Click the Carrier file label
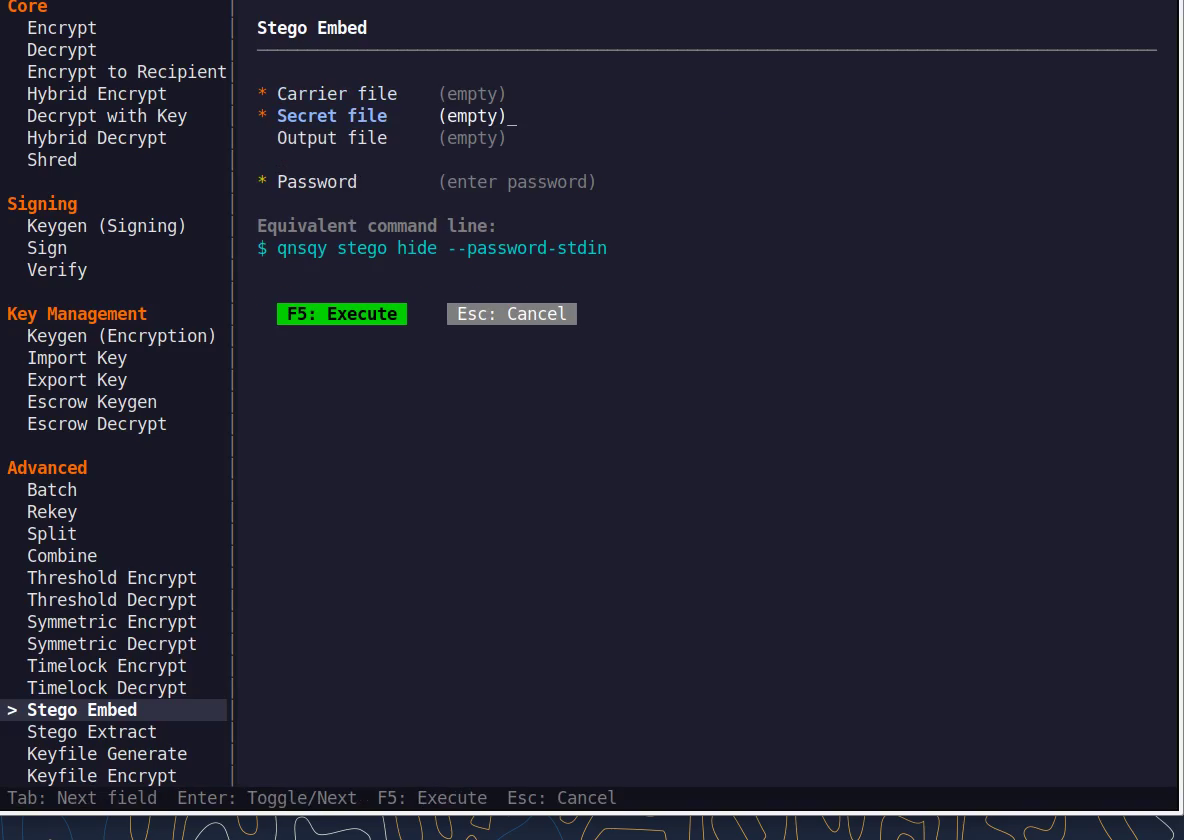 (x=337, y=94)
